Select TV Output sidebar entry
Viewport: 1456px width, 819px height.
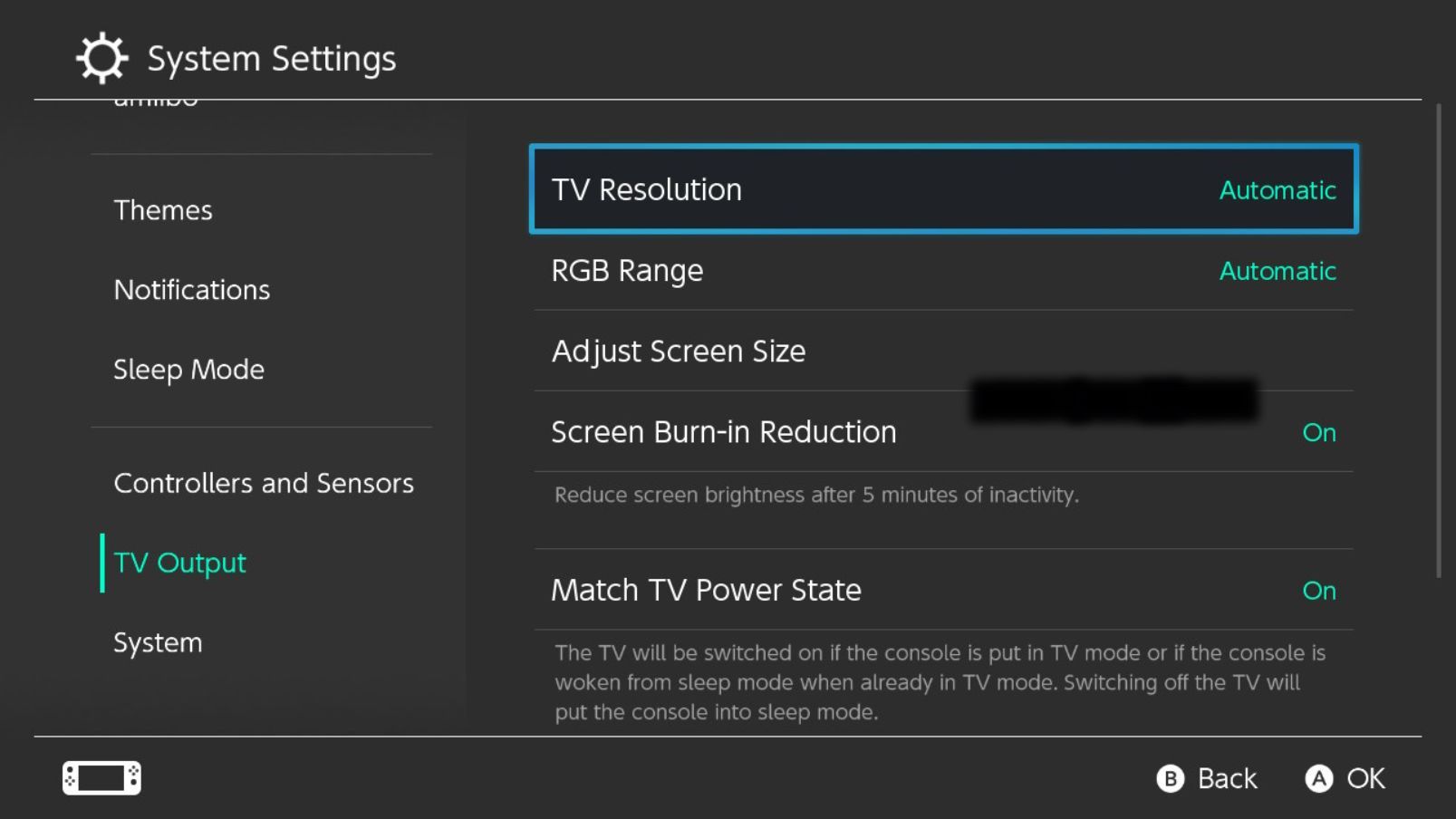(179, 563)
